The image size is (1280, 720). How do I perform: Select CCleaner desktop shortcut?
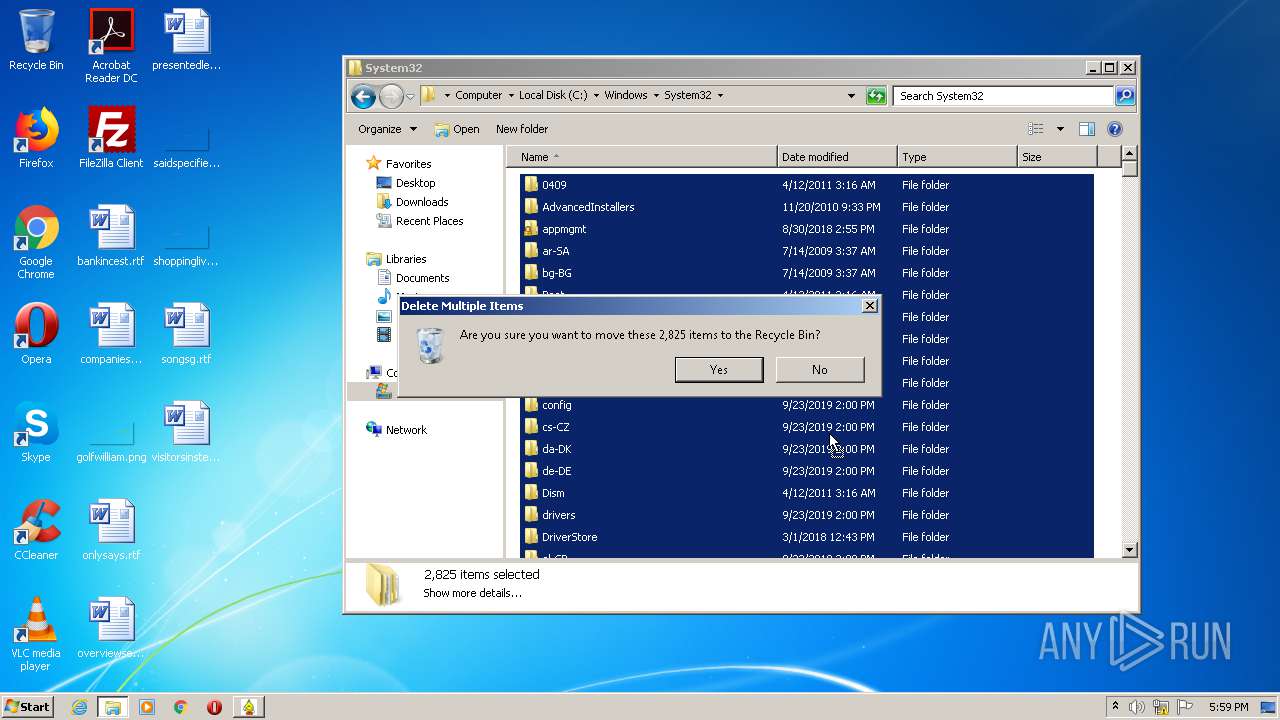tap(36, 531)
